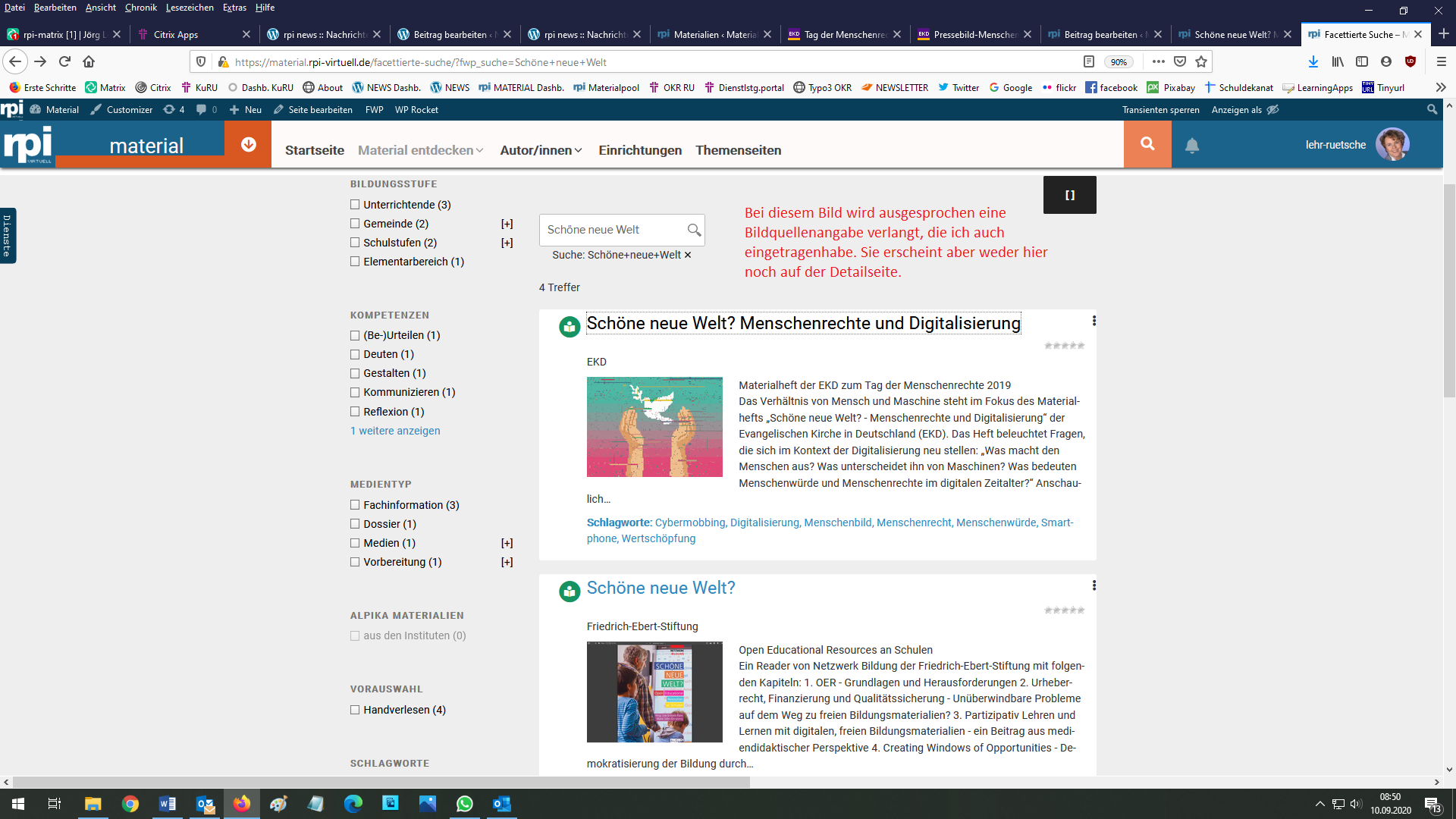Open the link '1 weitere anzeigen' under Kompetenzen
Screen dimensions: 1456x819
click(395, 430)
